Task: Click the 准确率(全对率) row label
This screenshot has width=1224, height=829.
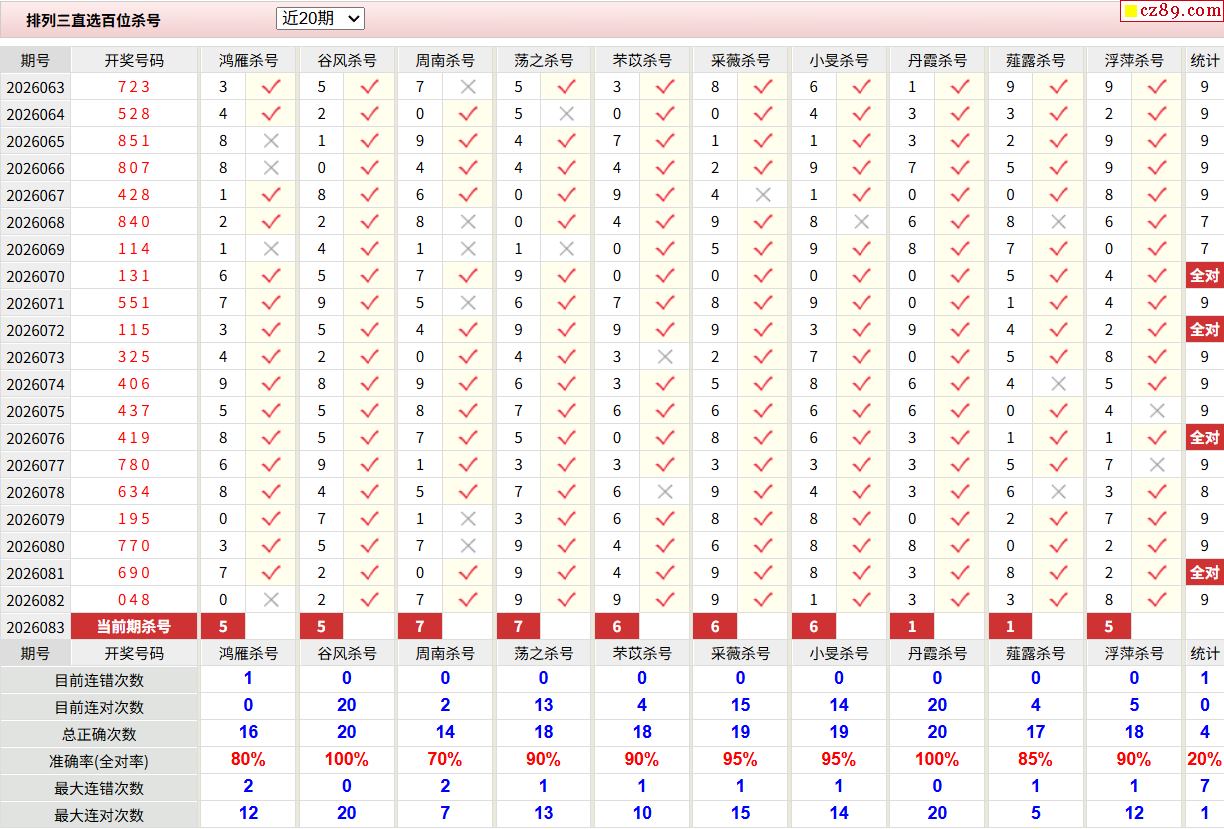Action: (99, 761)
